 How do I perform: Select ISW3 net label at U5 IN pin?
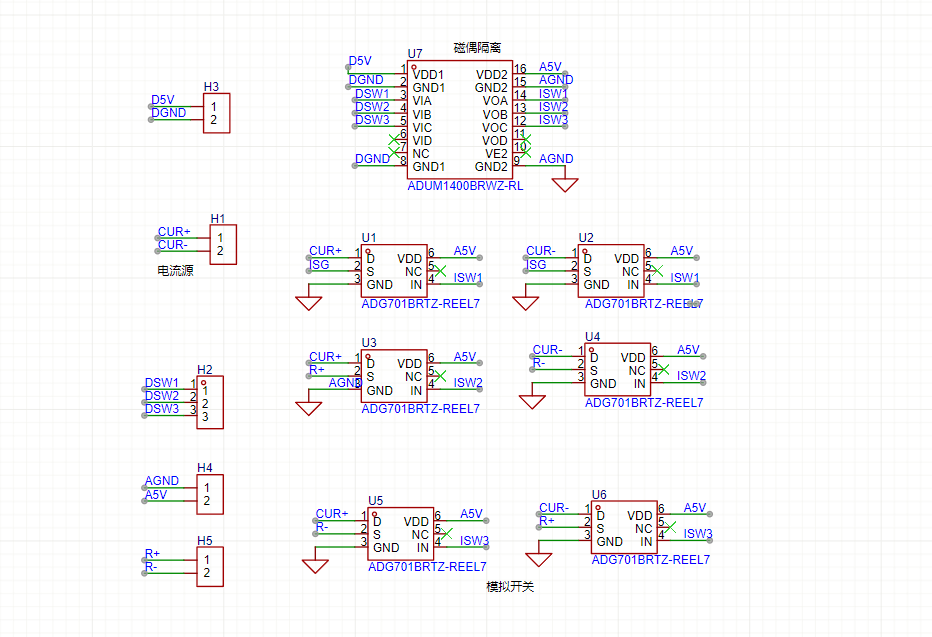tap(475, 541)
